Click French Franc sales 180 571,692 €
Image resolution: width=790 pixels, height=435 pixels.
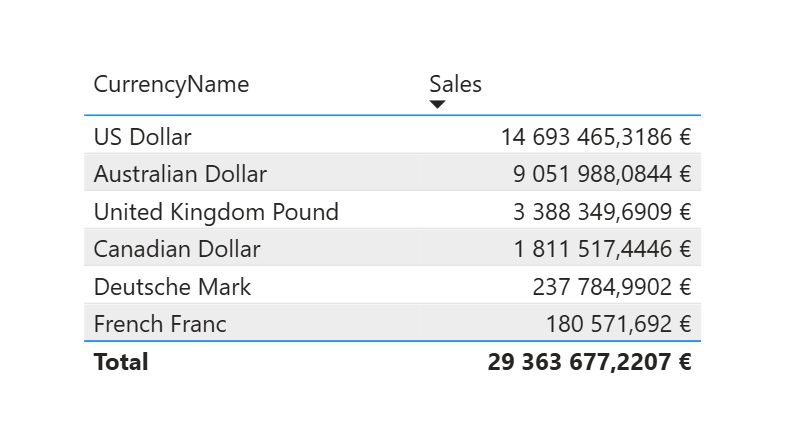pyautogui.click(x=617, y=324)
